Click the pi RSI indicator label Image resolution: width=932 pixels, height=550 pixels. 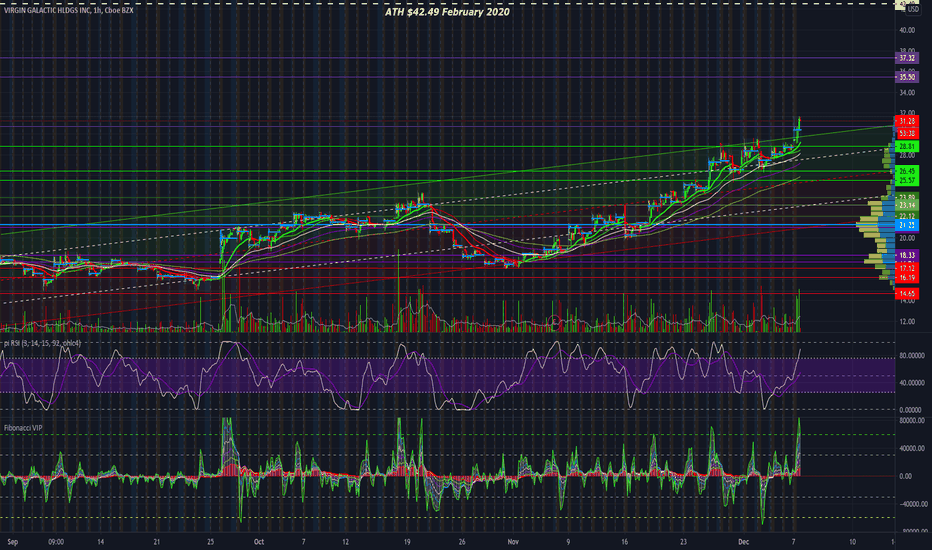coord(42,343)
